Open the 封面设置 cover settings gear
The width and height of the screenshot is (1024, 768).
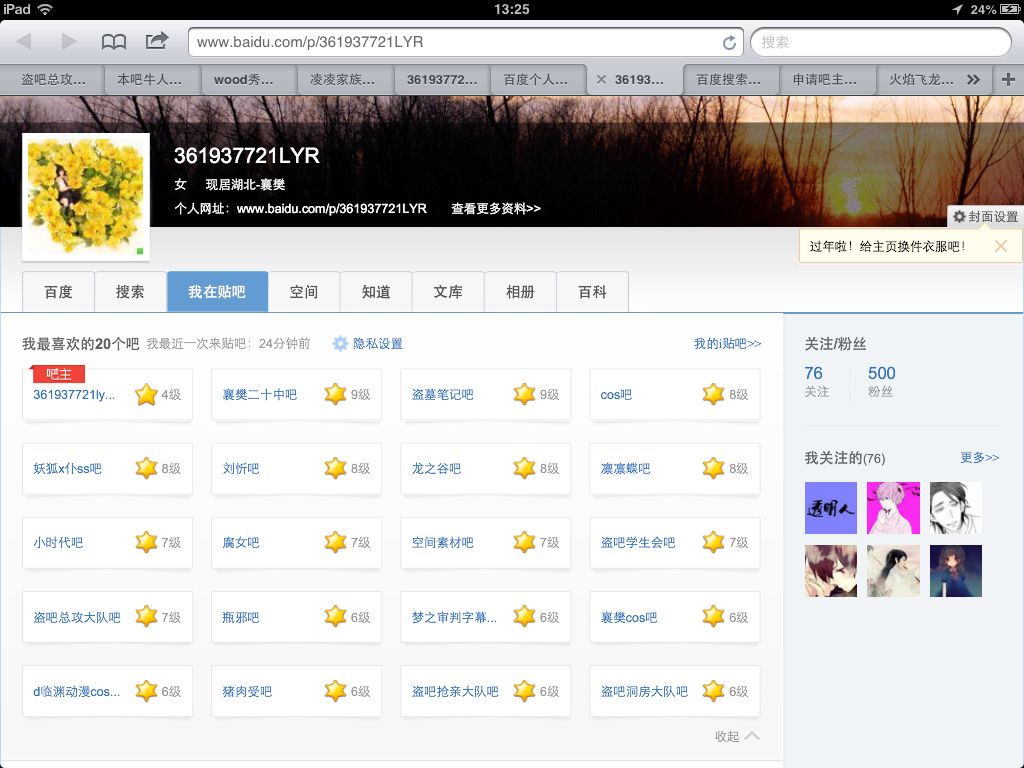click(985, 216)
